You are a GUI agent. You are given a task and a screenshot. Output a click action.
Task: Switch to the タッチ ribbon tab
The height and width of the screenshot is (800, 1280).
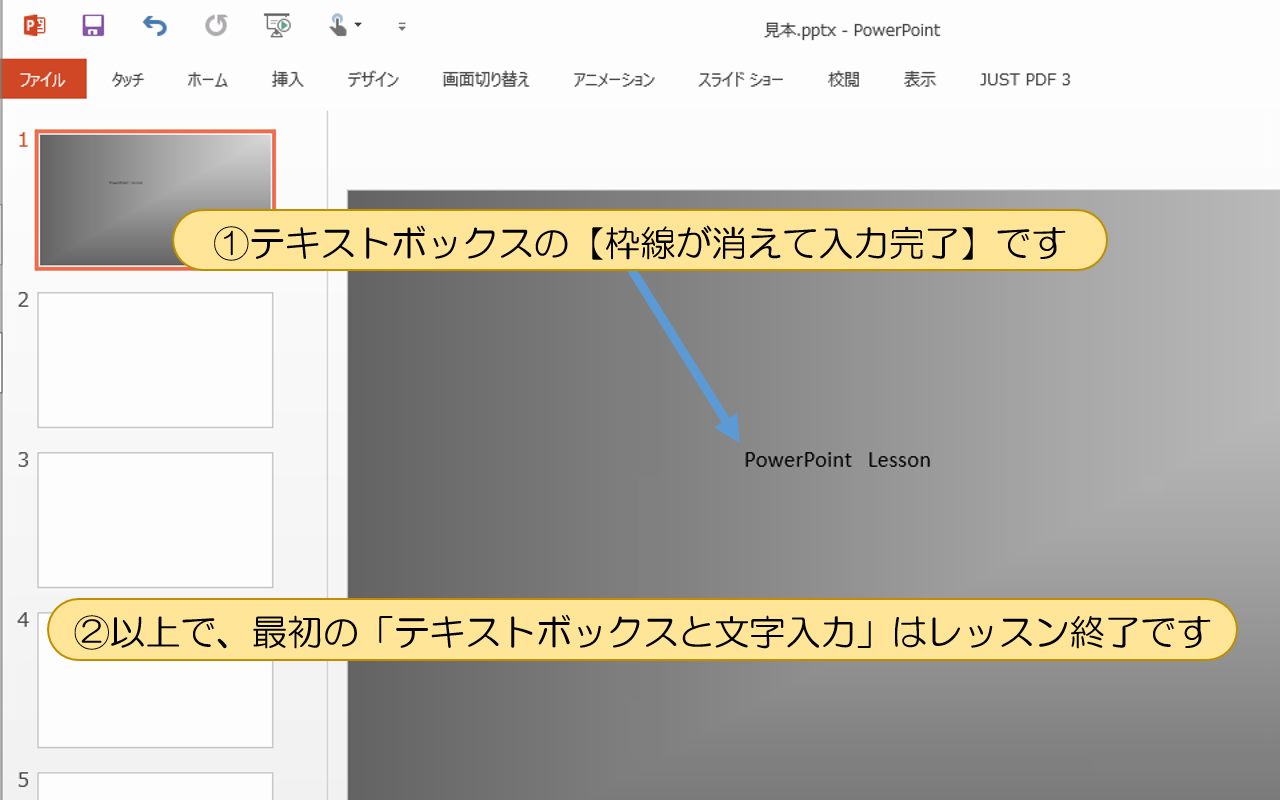(128, 80)
